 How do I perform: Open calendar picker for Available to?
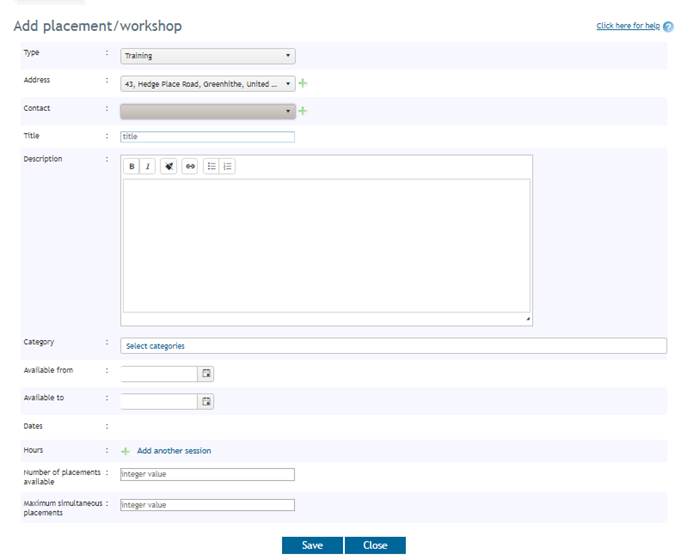point(206,401)
